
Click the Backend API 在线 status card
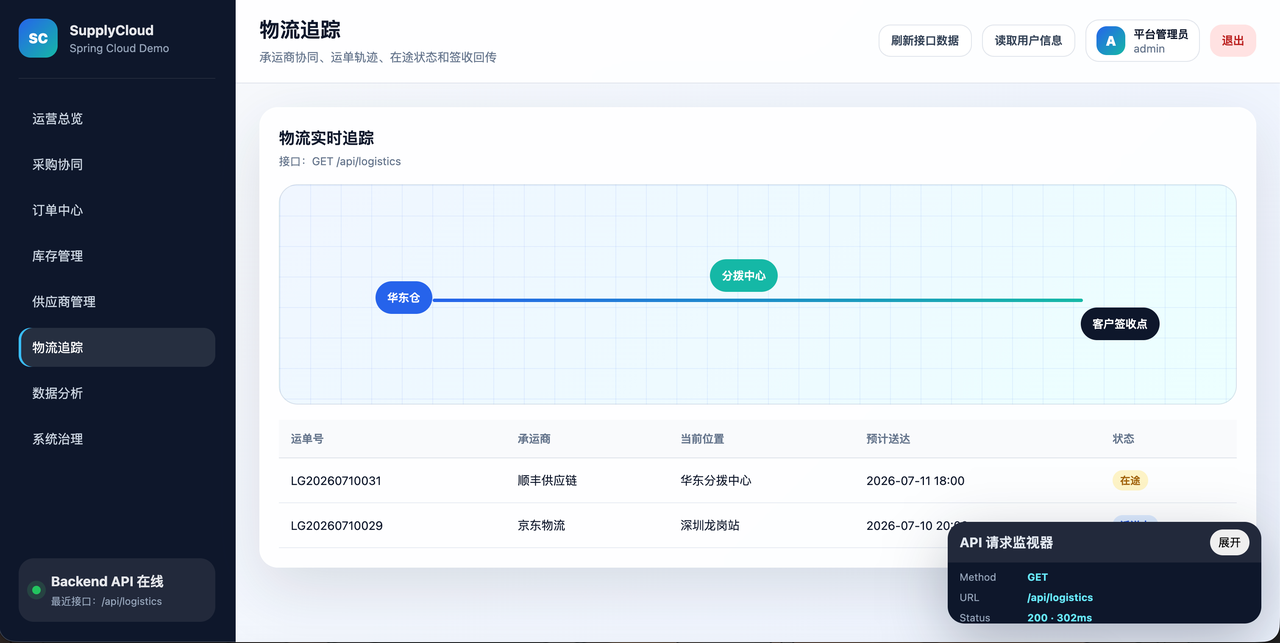(x=117, y=590)
